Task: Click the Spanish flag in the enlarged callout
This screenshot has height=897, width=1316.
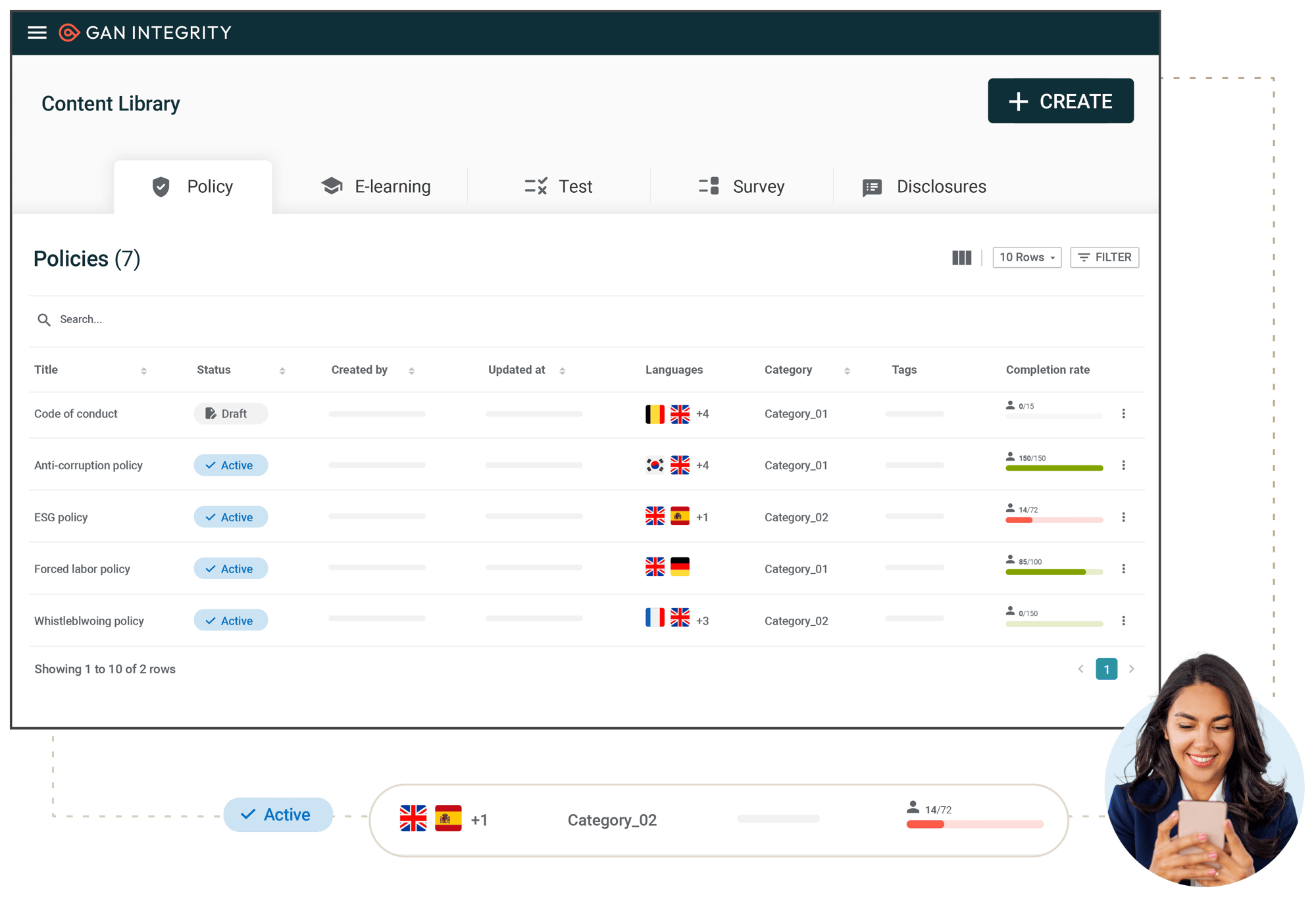Action: tap(448, 819)
